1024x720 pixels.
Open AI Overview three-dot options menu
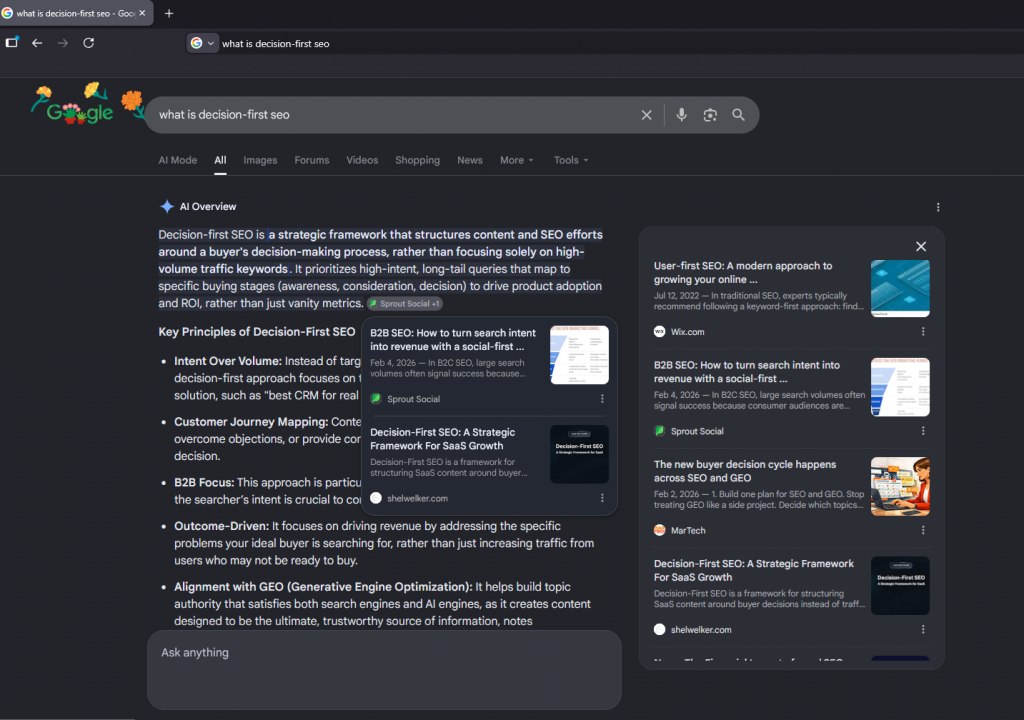click(938, 207)
